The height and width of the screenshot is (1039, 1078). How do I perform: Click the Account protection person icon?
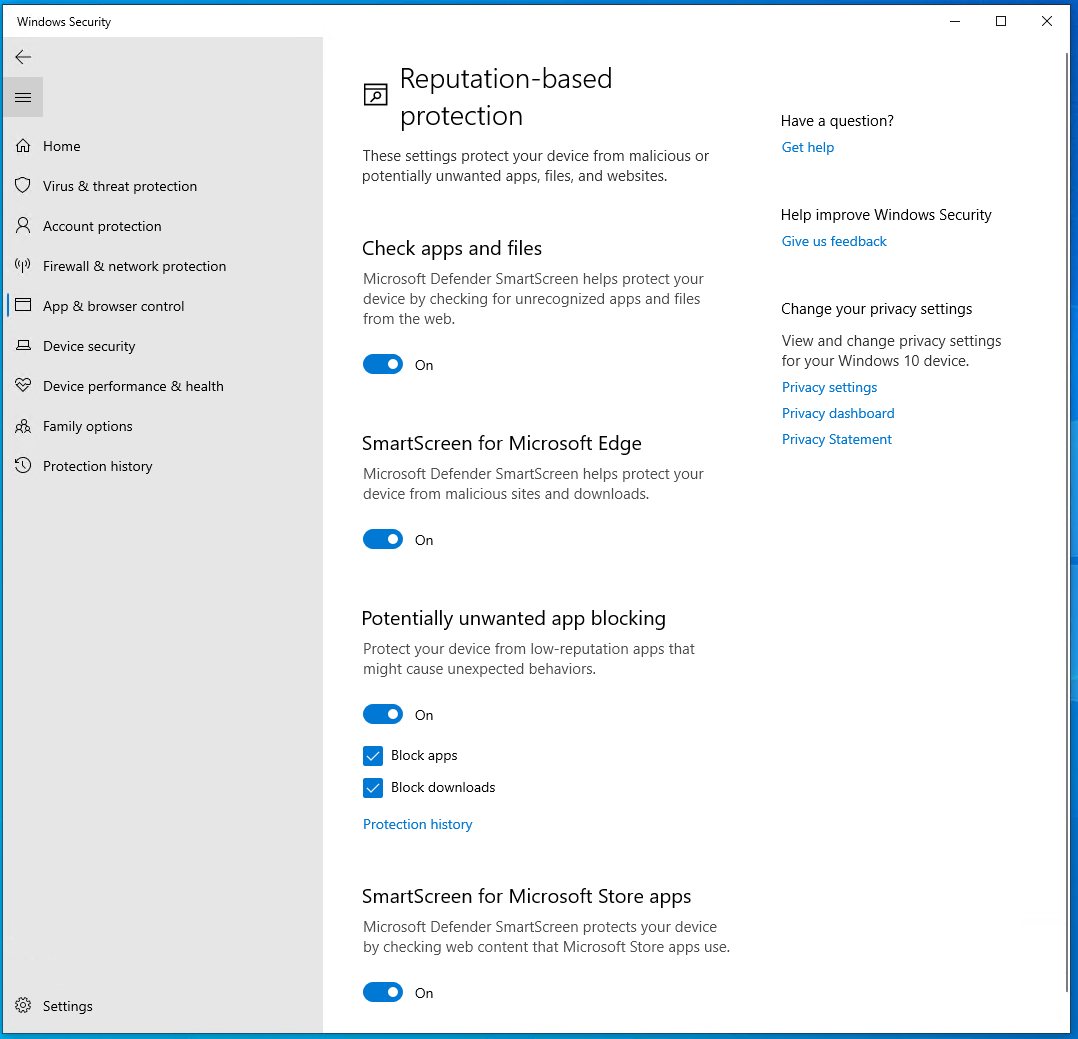click(x=23, y=226)
